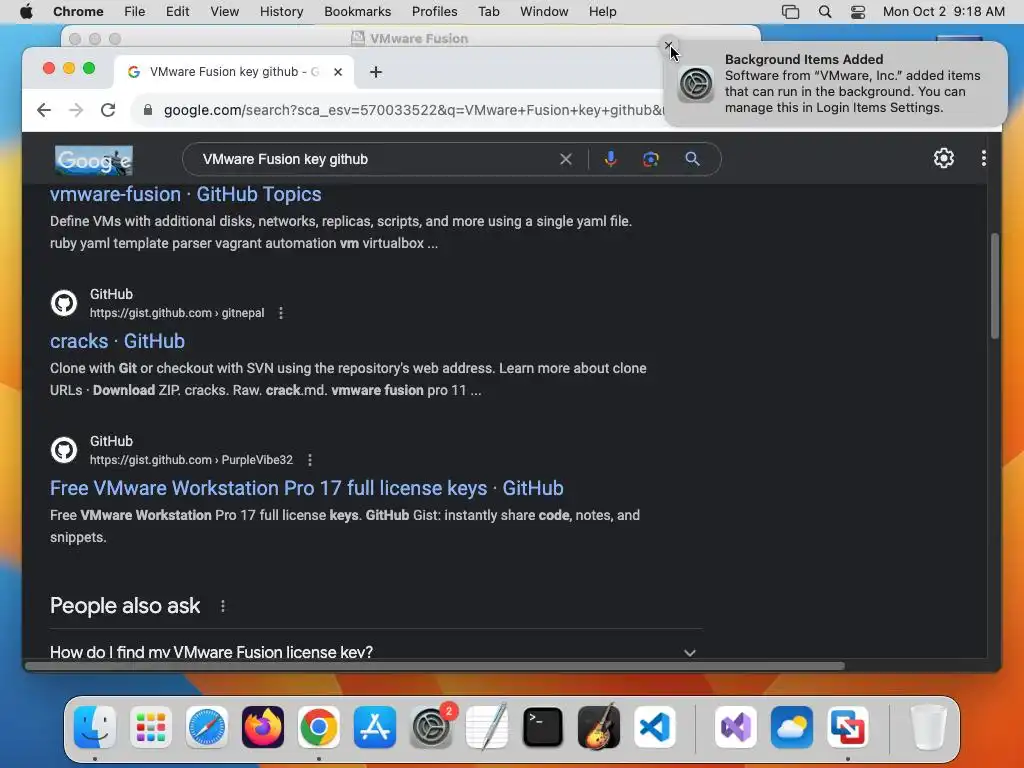Search by image with Google Lens
The height and width of the screenshot is (768, 1024).
coord(650,159)
